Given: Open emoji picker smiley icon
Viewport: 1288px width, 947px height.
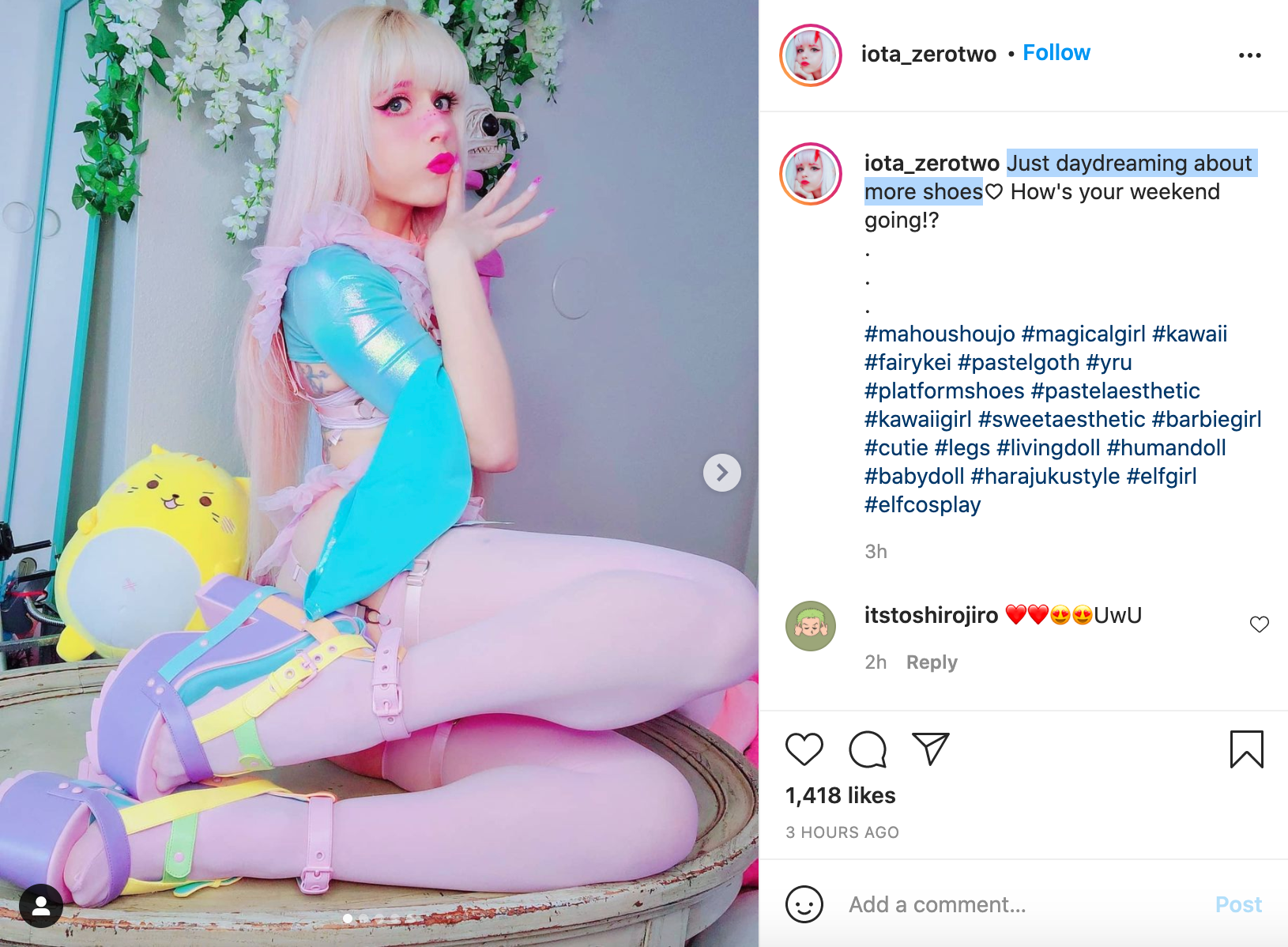Looking at the screenshot, I should (x=804, y=904).
